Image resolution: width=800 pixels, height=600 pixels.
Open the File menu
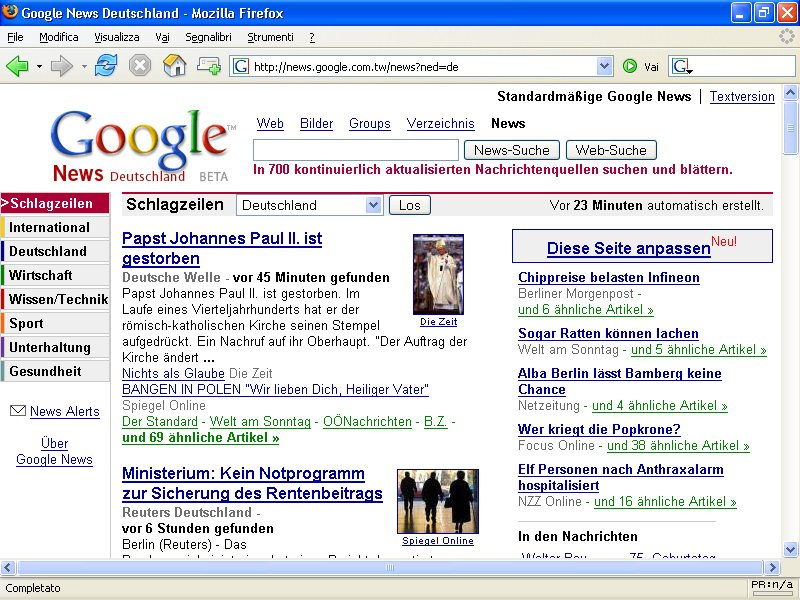click(x=15, y=37)
